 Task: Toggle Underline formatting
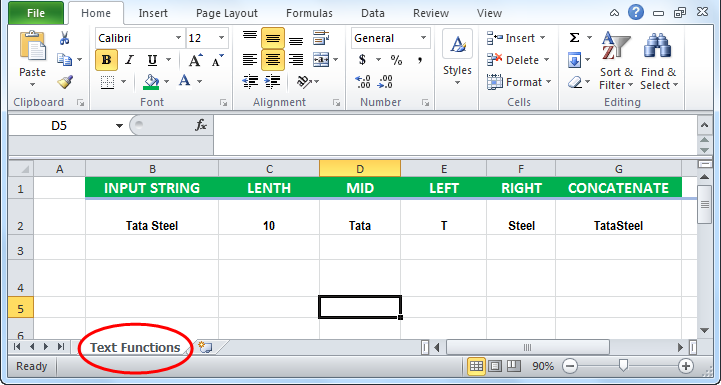[x=152, y=60]
